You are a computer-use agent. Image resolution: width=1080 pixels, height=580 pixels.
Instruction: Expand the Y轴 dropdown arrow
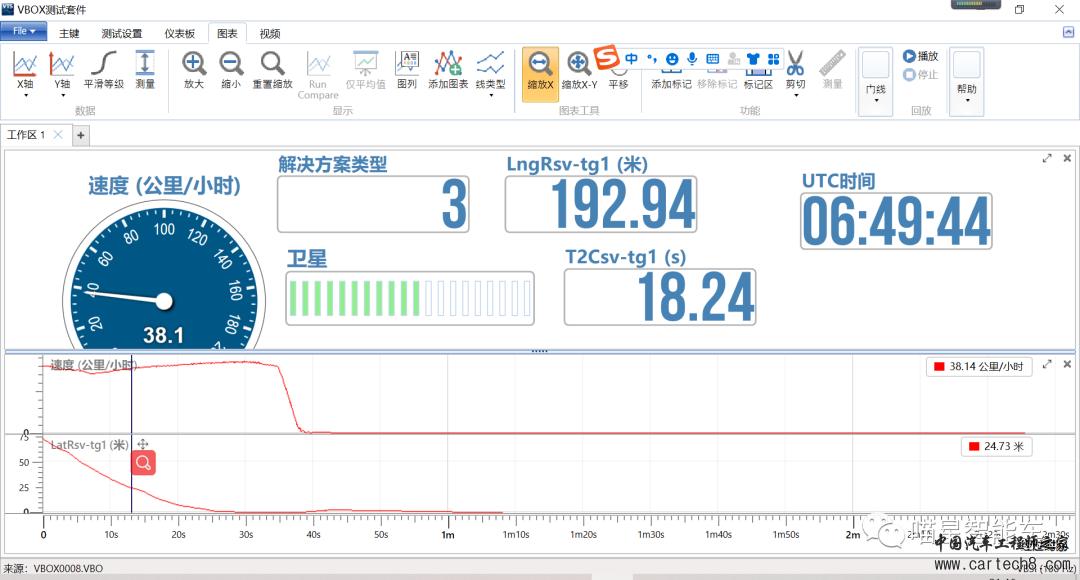pos(63,96)
